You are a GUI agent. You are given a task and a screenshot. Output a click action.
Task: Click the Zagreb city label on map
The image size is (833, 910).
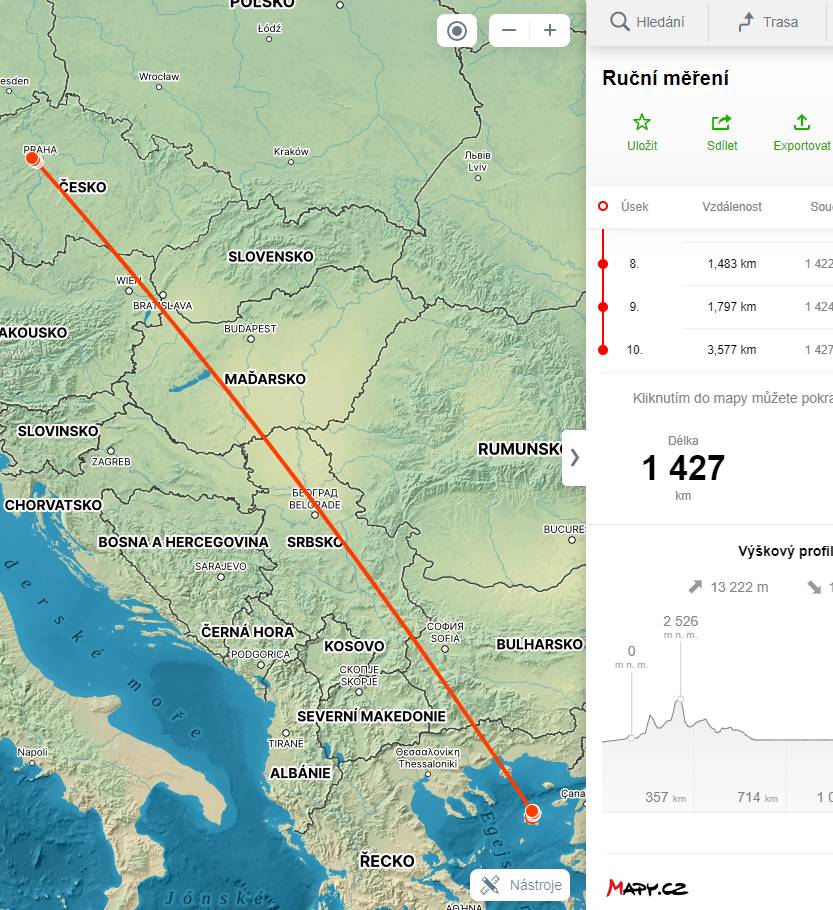click(111, 461)
